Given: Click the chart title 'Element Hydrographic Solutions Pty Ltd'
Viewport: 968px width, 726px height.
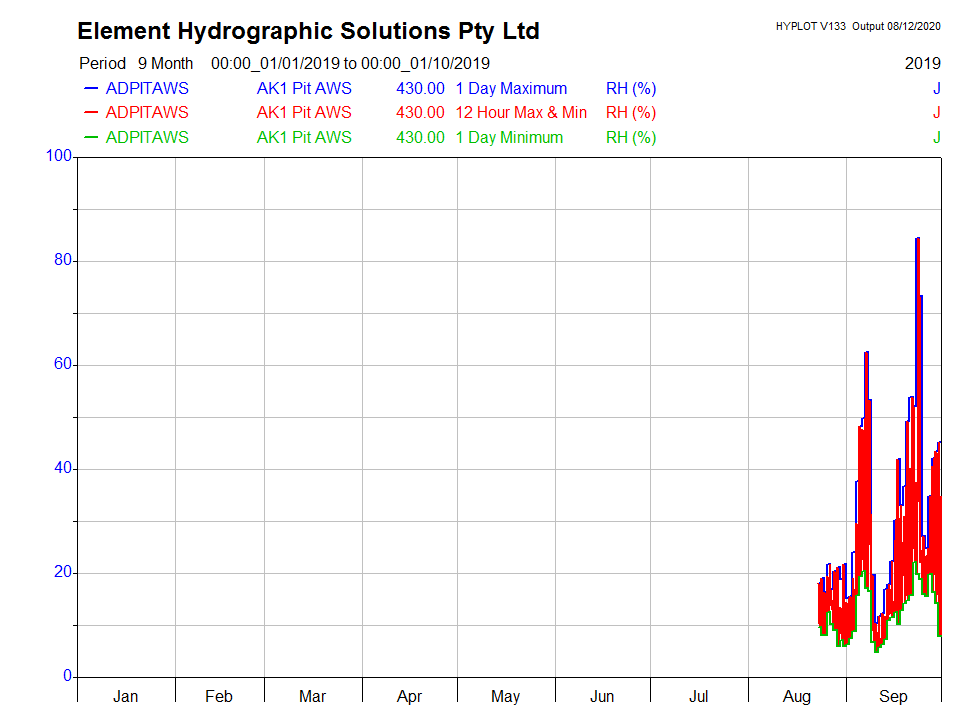Looking at the screenshot, I should (308, 32).
